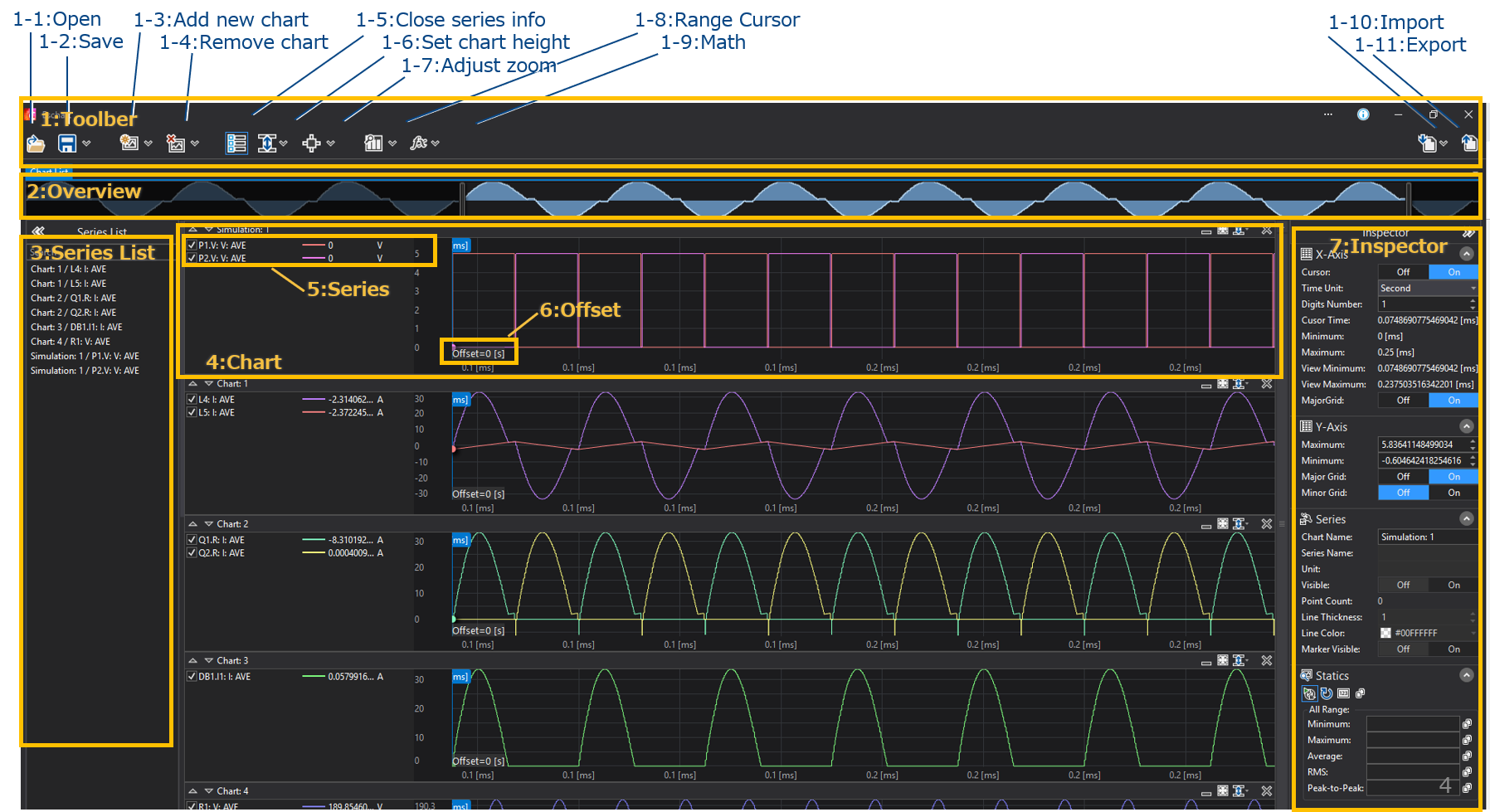This screenshot has width=1490, height=812.
Task: Copy the Peak-to-Peak statistic value
Action: pyautogui.click(x=1467, y=788)
